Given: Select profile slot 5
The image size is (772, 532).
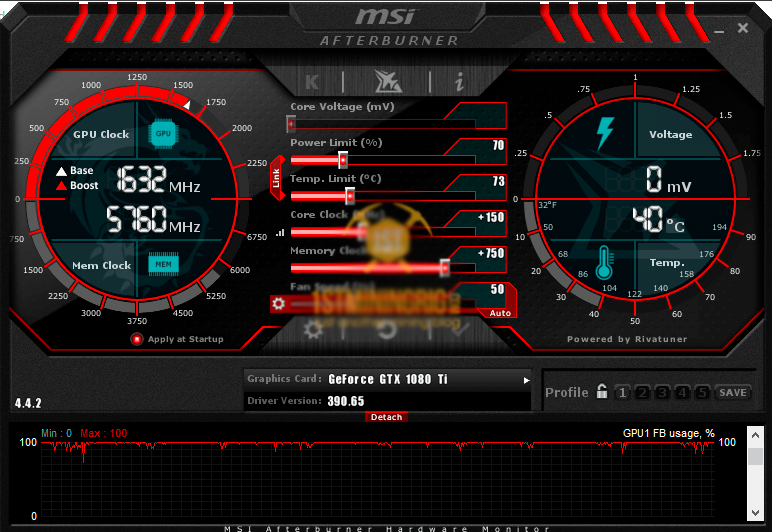Looking at the screenshot, I should (703, 392).
